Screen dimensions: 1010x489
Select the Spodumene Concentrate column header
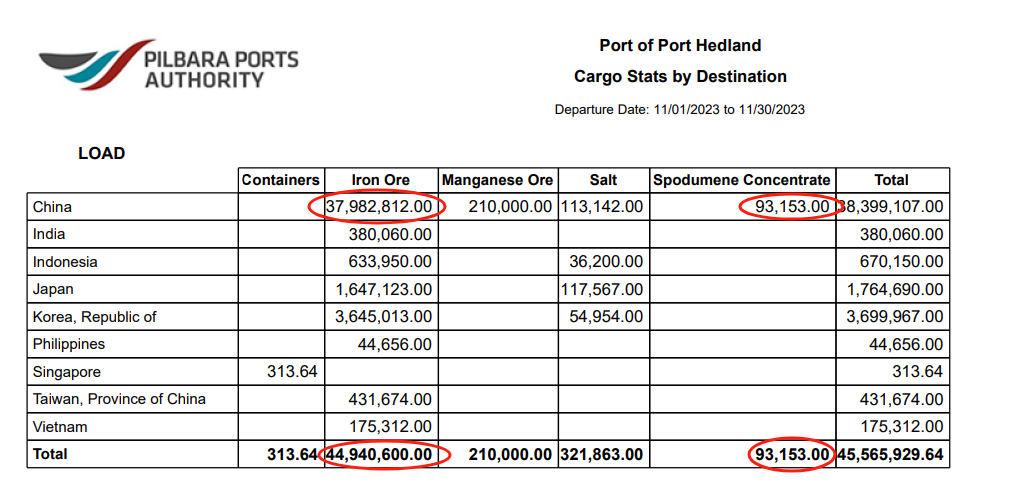point(741,180)
